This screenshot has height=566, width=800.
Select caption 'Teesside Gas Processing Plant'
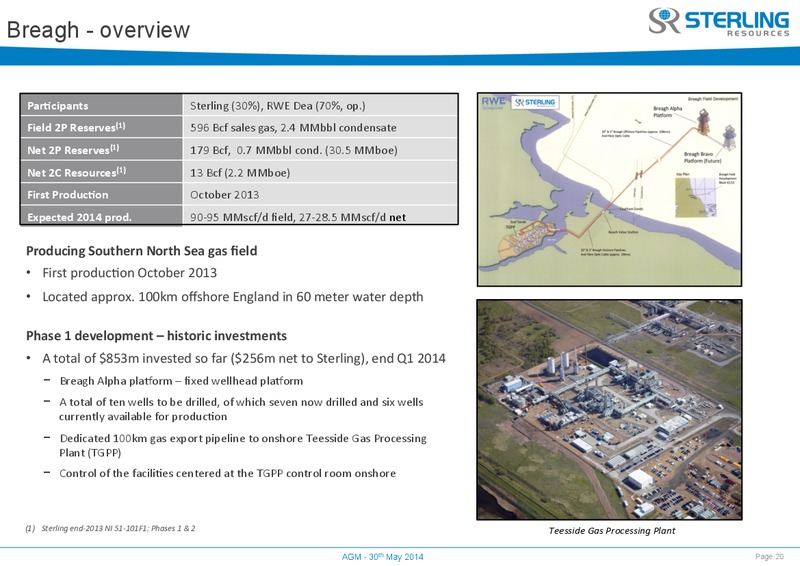(x=612, y=531)
